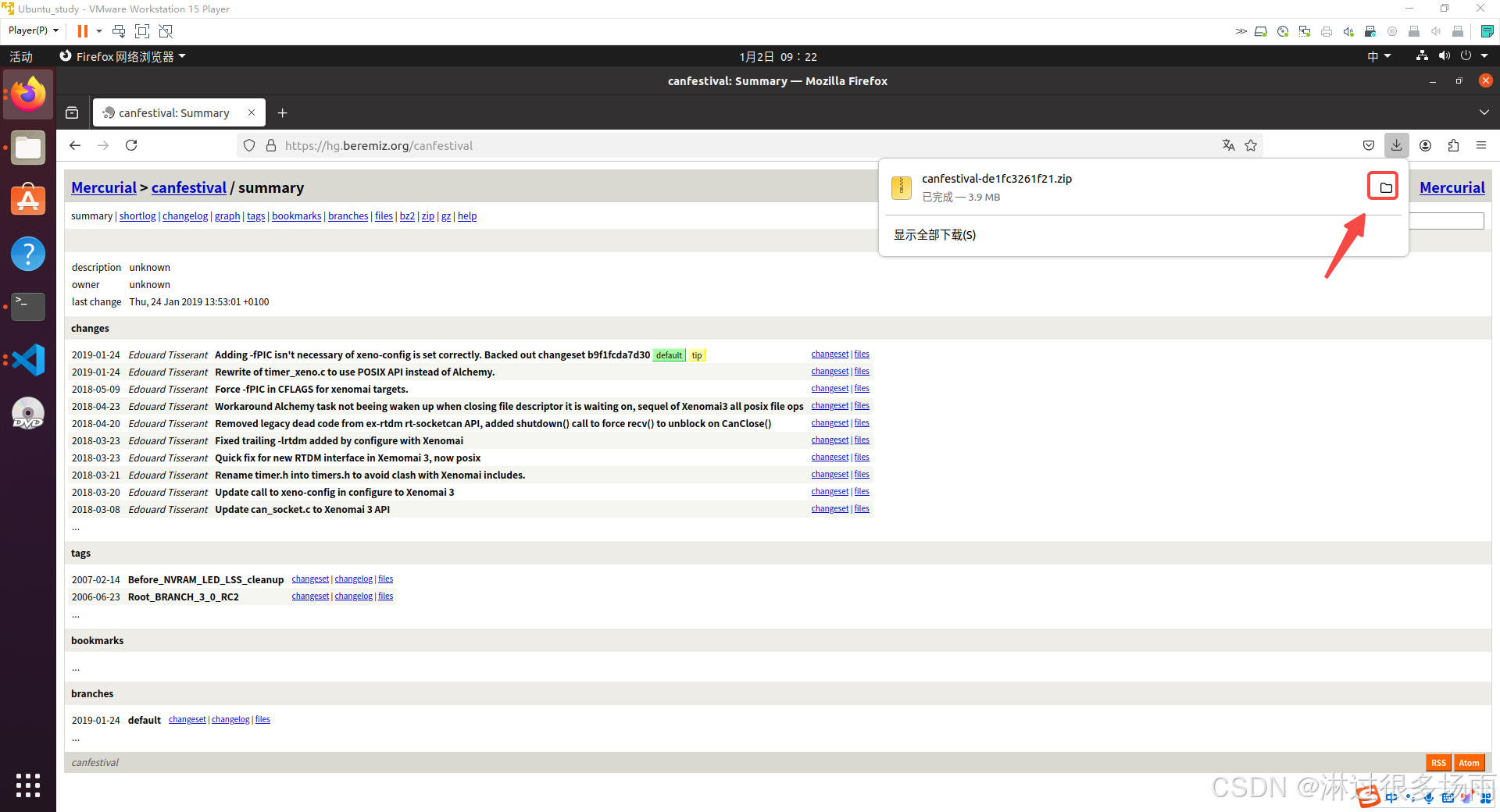This screenshot has width=1500, height=812.
Task: Click the RSS feed button
Action: 1438,763
